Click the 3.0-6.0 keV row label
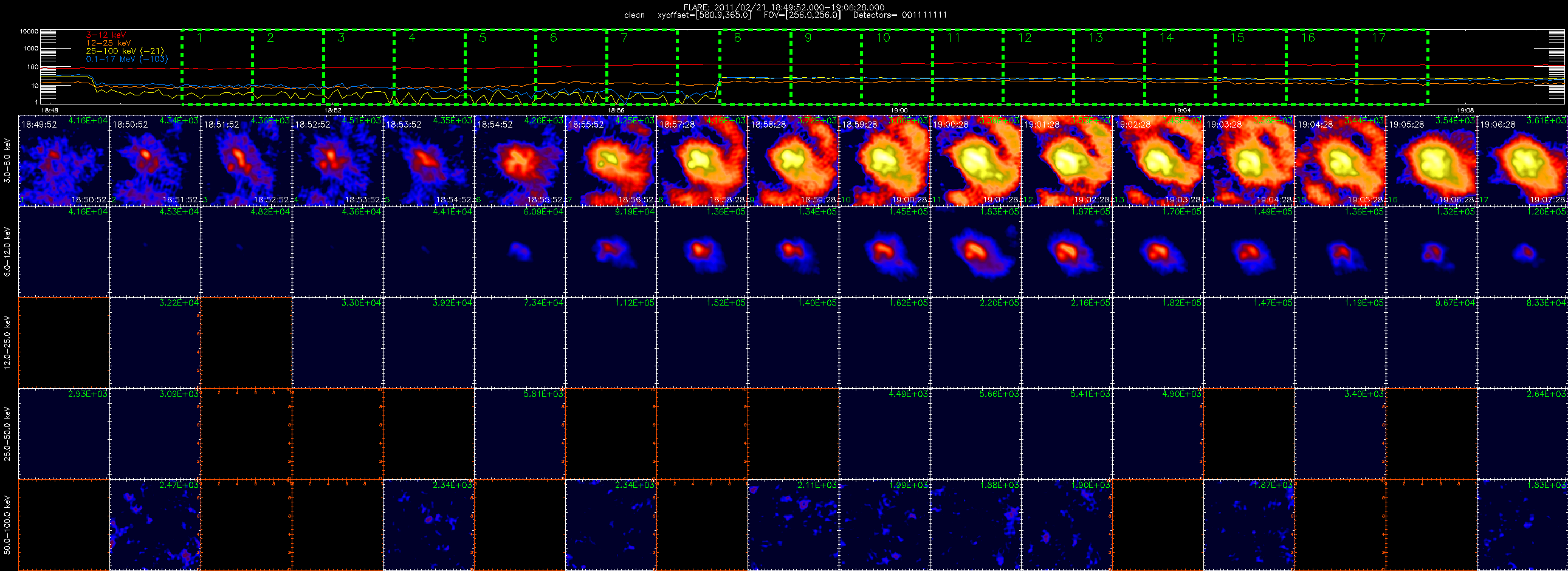This screenshot has width=1568, height=571. (x=7, y=160)
